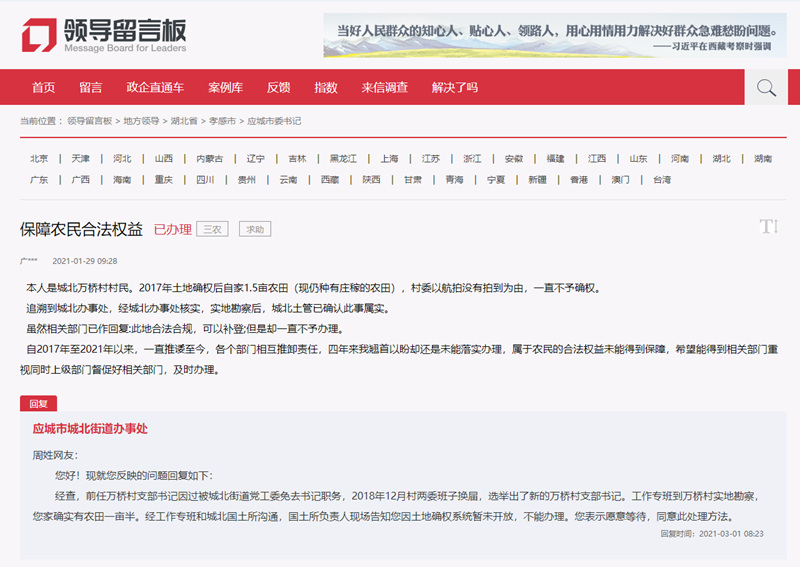This screenshot has width=800, height=567.
Task: Open the 首页 menu item
Action: tap(43, 87)
